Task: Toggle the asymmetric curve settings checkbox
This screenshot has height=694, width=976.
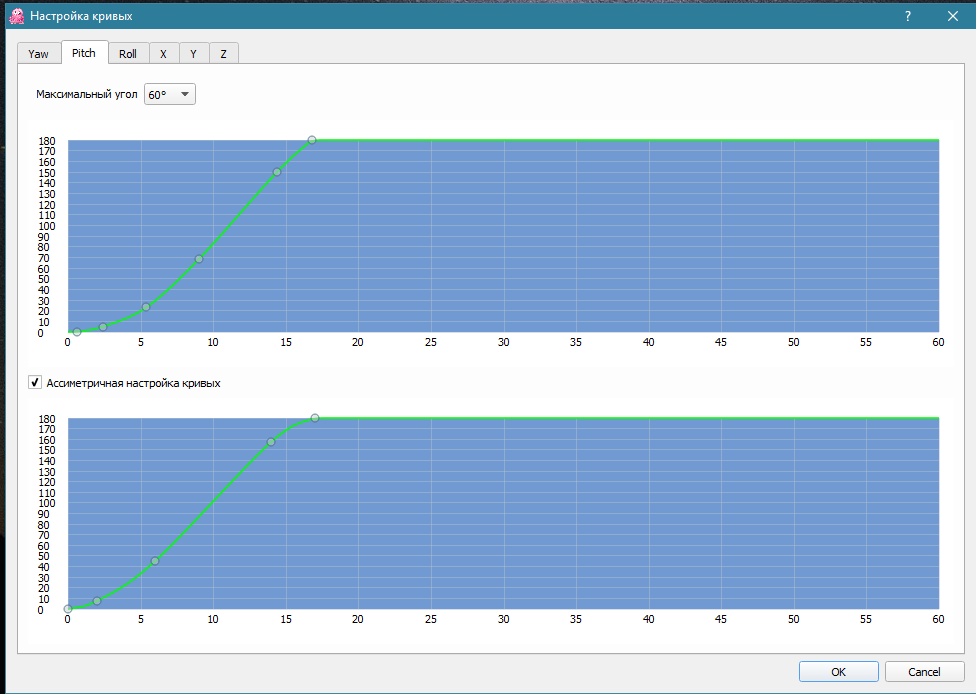Action: [x=35, y=382]
